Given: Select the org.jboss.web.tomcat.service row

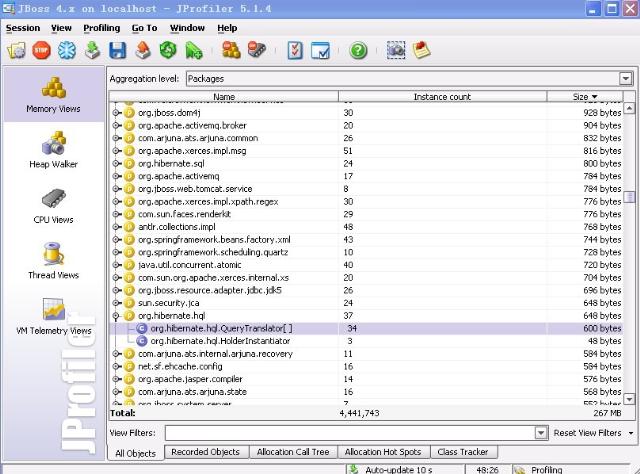Looking at the screenshot, I should (366, 189).
